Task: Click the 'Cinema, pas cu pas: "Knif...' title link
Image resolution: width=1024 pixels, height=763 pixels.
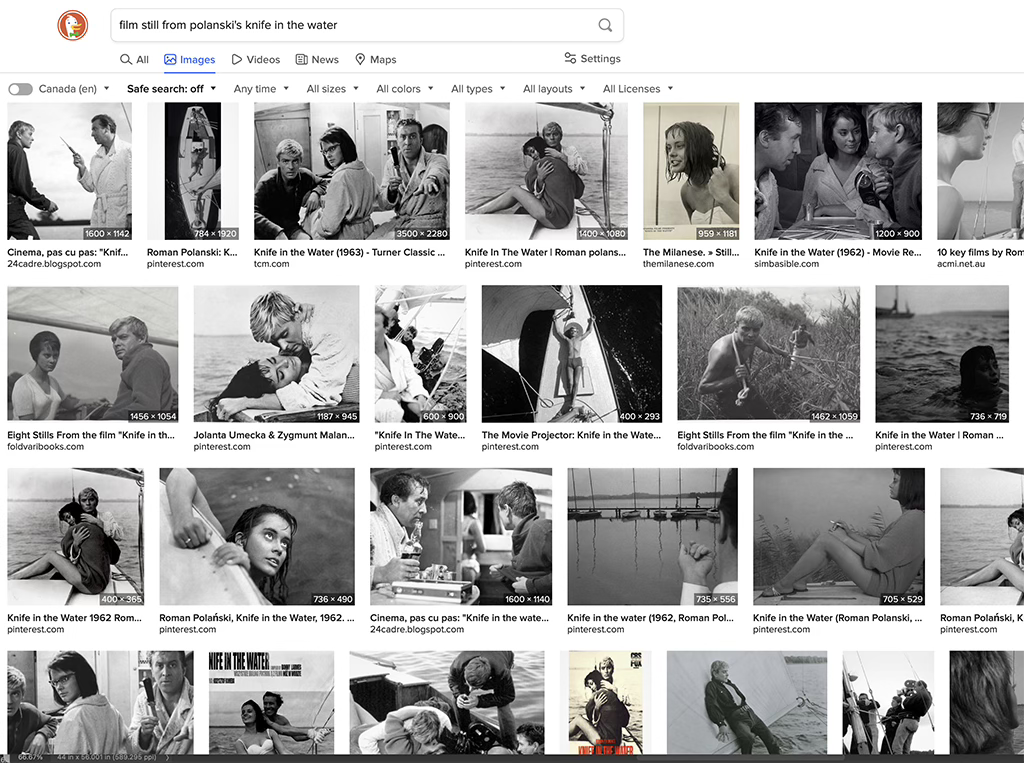Action: [68, 252]
